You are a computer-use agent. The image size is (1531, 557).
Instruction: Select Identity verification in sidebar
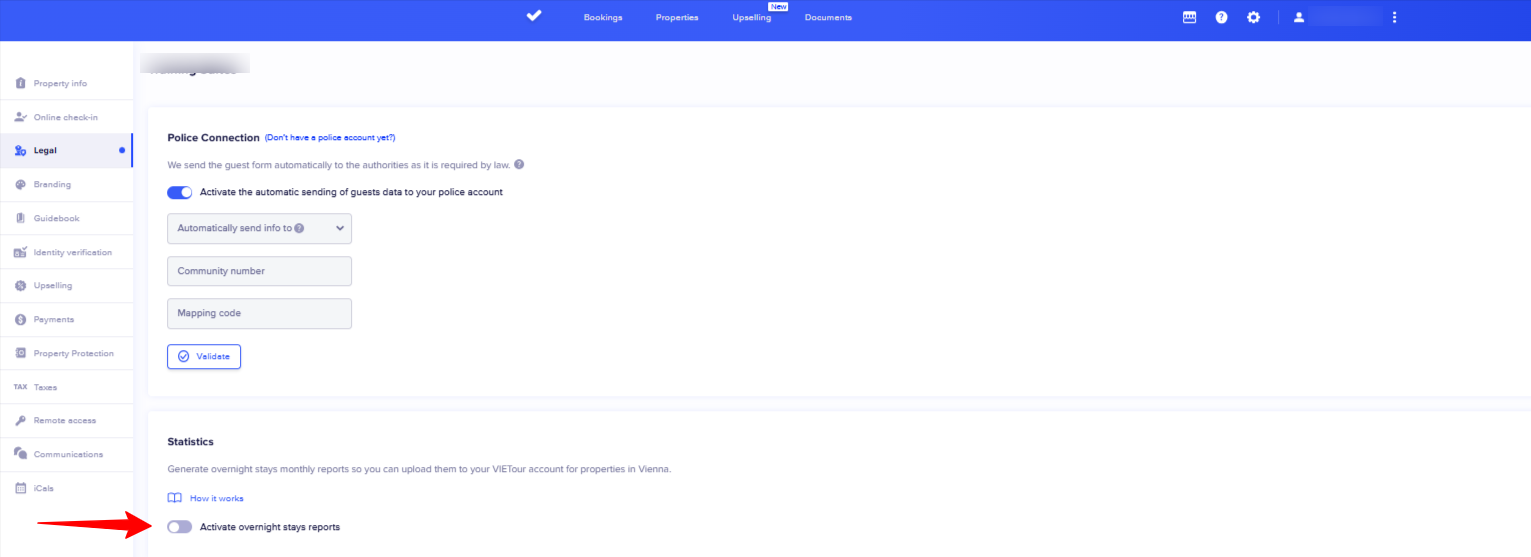[72, 252]
